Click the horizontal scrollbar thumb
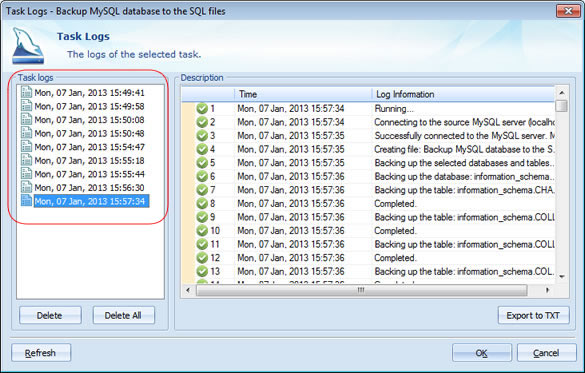585x373 pixels. click(x=362, y=290)
